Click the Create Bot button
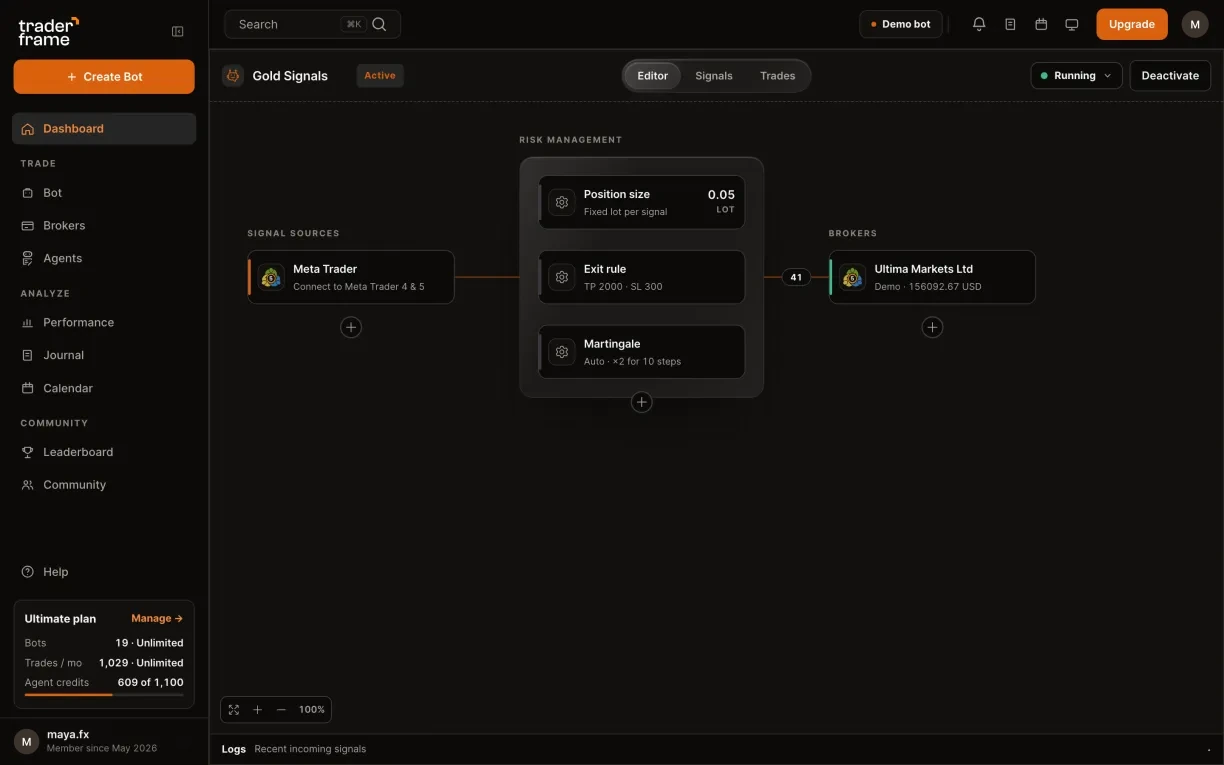1224x765 pixels. click(x=104, y=77)
